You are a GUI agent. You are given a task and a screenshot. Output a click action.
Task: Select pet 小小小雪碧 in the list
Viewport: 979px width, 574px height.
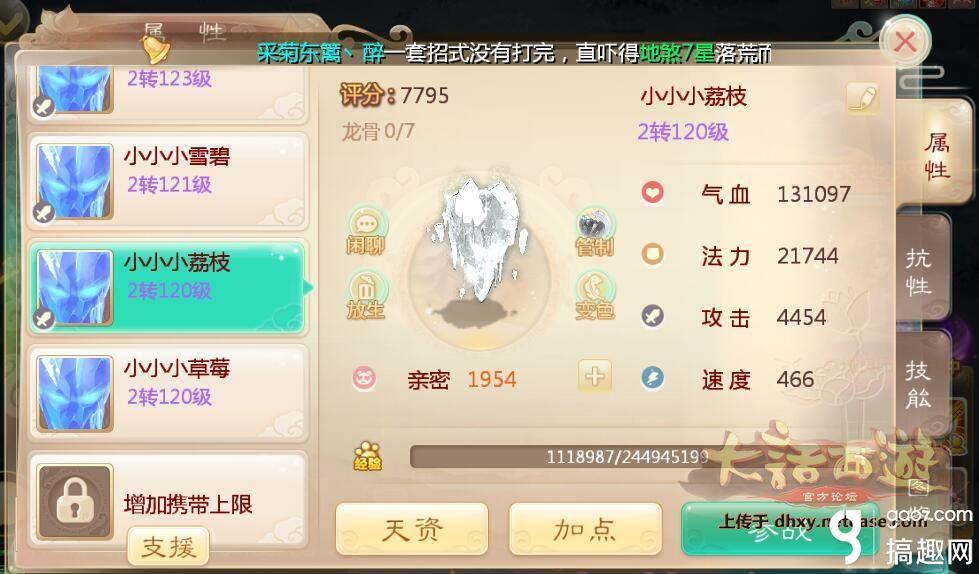tap(168, 181)
